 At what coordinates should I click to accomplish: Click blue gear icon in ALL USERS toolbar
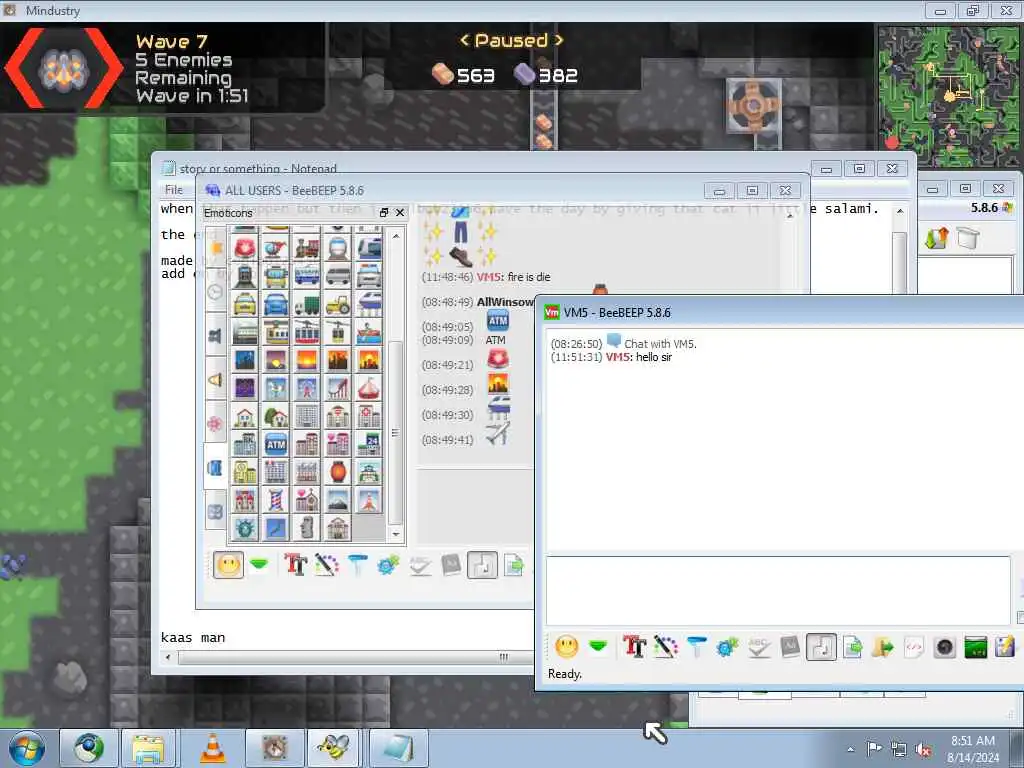[388, 564]
